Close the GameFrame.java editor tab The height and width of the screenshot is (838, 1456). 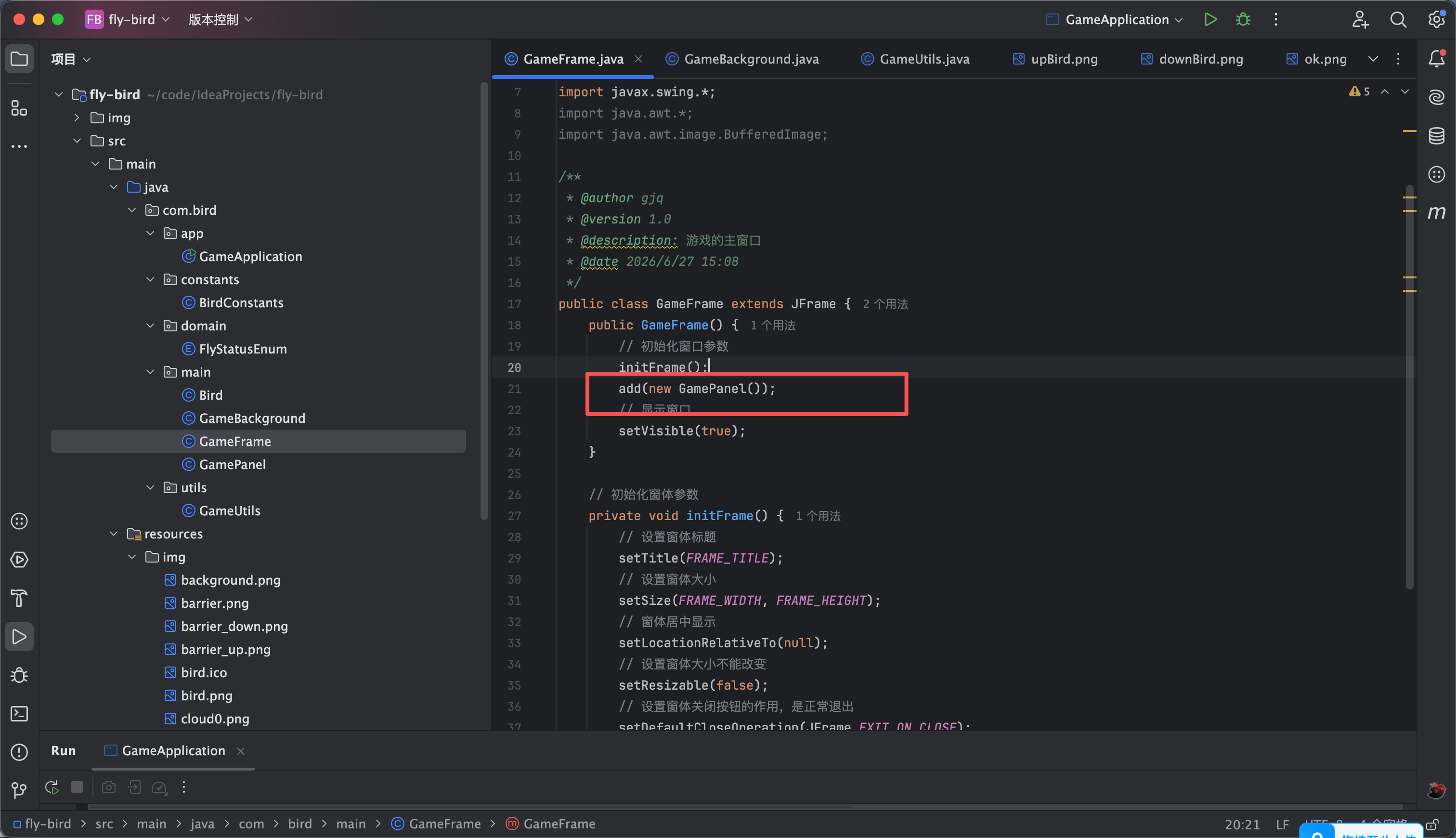(x=638, y=59)
